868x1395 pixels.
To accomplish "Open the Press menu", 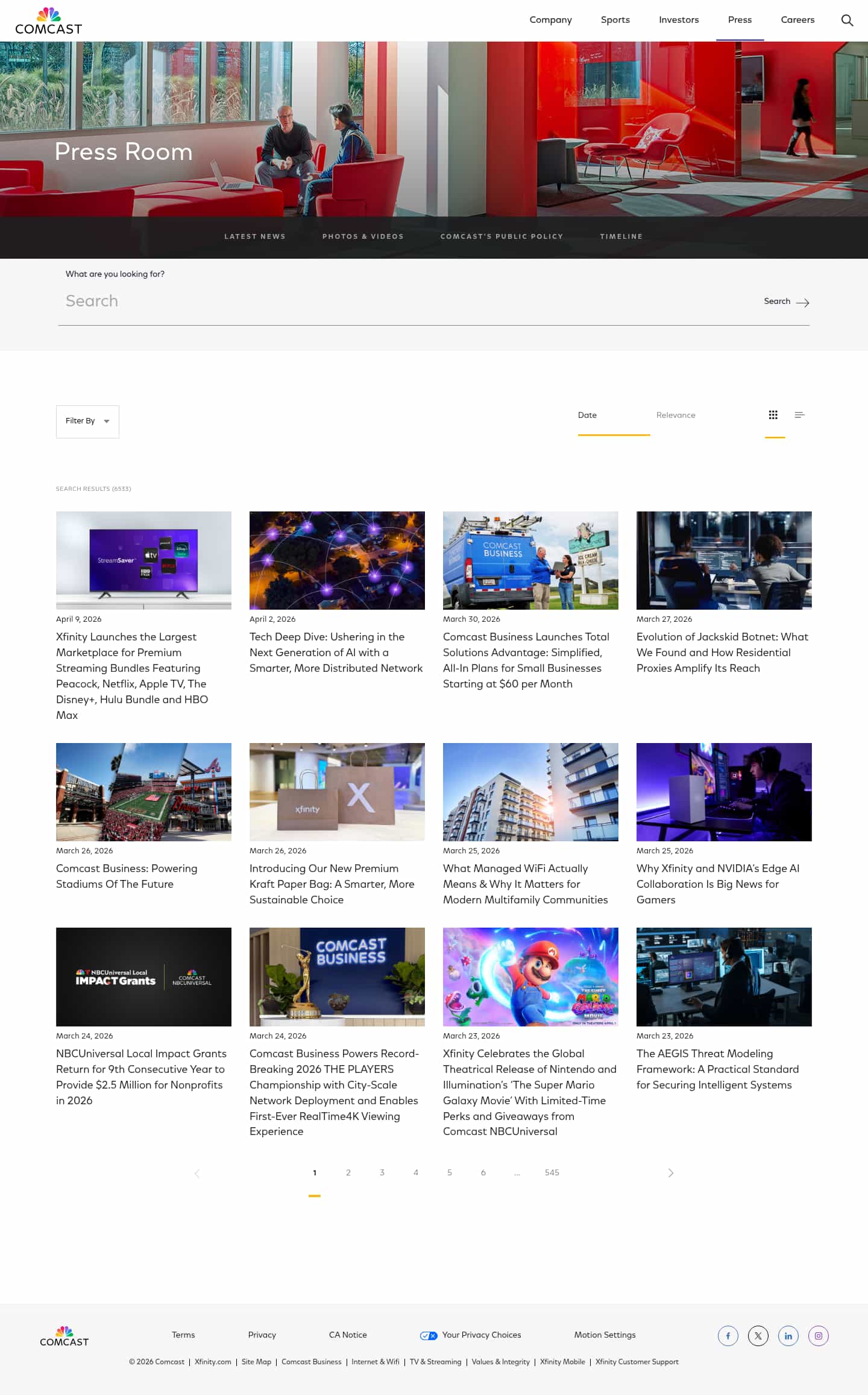I will click(740, 20).
